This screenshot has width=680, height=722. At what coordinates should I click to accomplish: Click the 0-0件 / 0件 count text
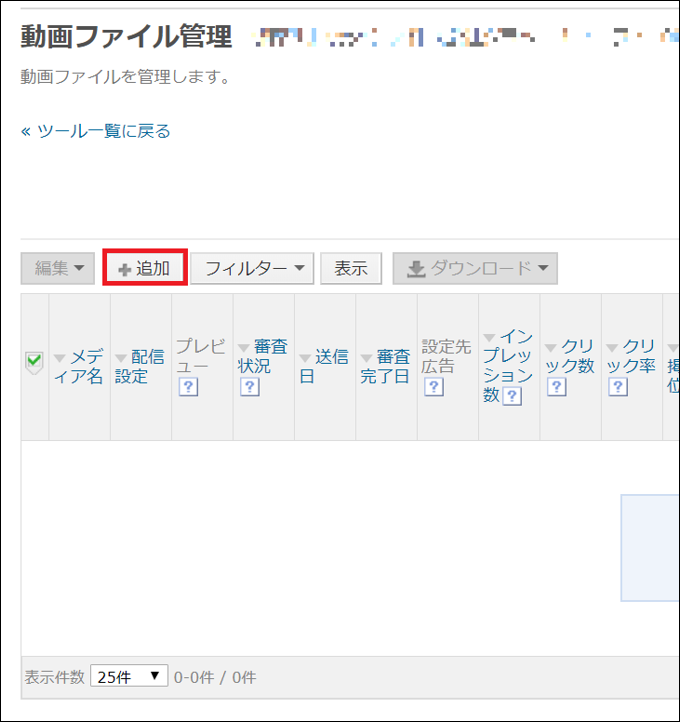point(215,677)
